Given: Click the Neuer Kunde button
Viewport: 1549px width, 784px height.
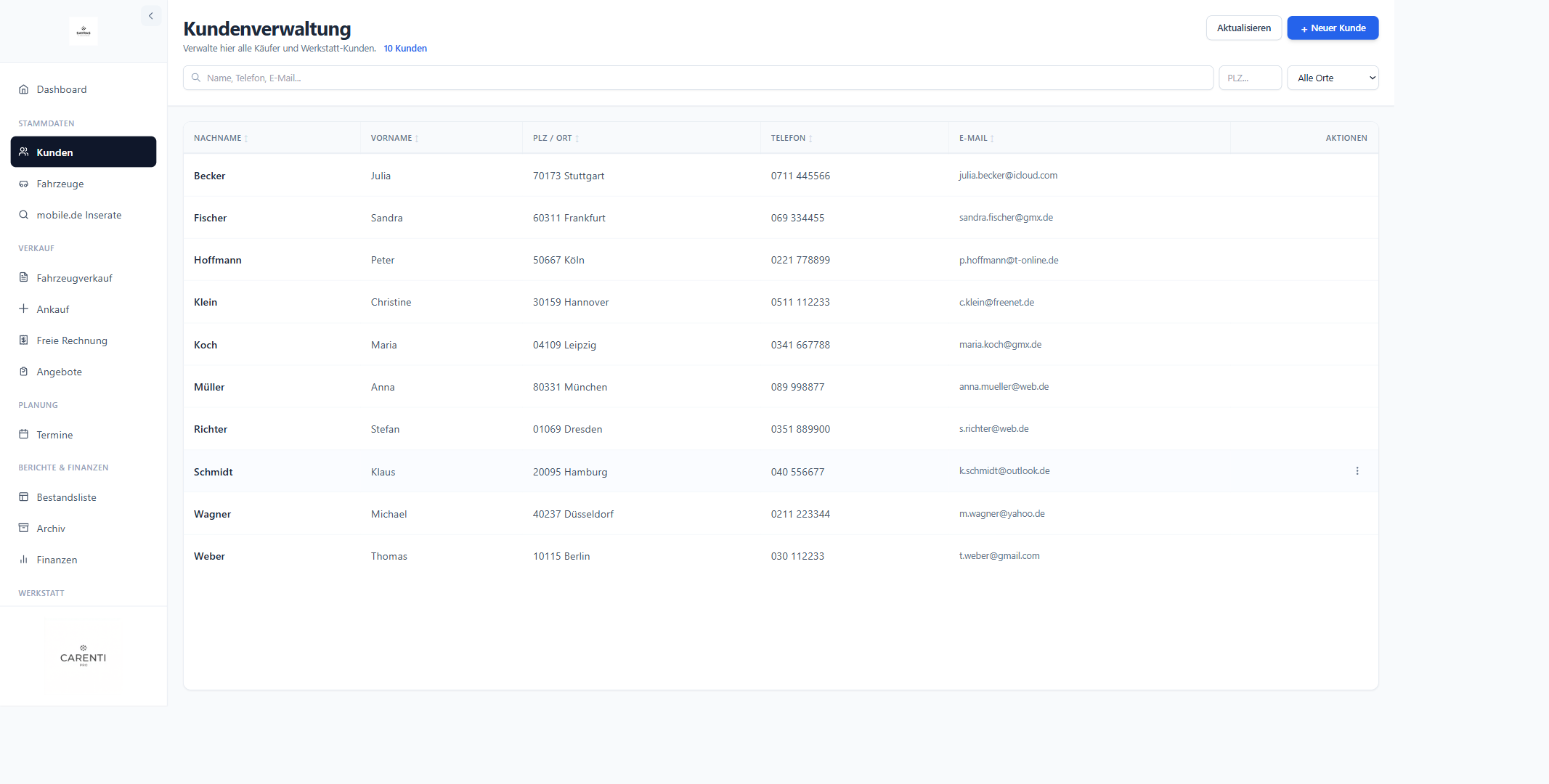Looking at the screenshot, I should coord(1333,28).
